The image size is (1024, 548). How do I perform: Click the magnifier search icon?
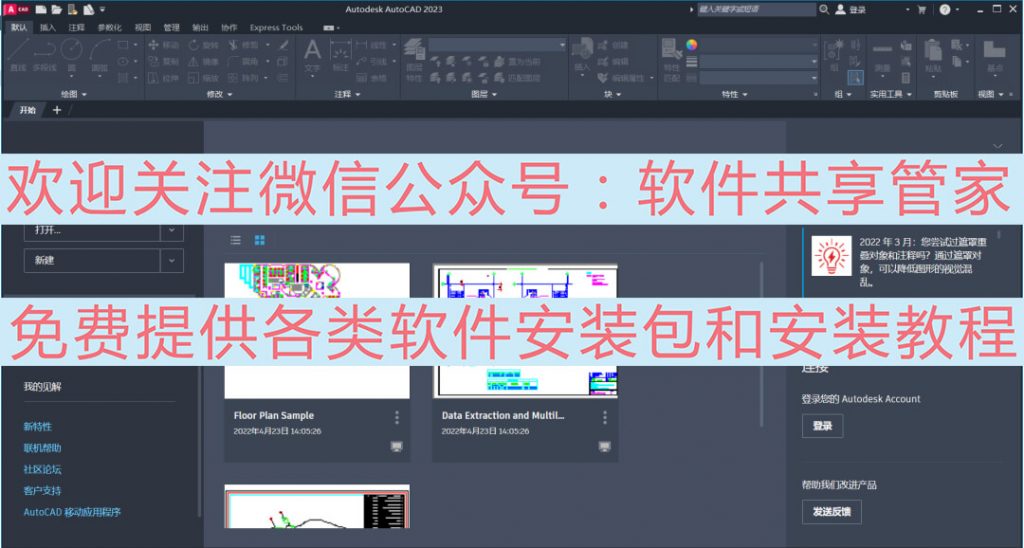[824, 9]
